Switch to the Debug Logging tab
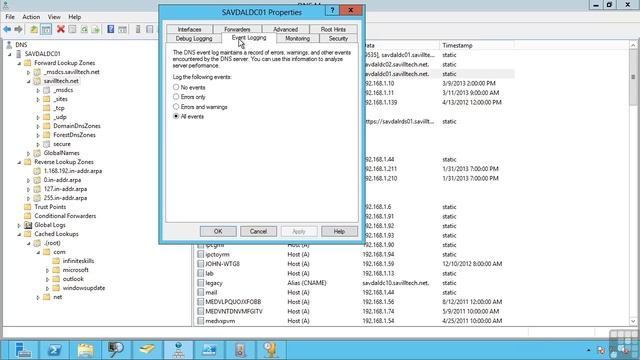Image resolution: width=640 pixels, height=360 pixels. click(194, 38)
